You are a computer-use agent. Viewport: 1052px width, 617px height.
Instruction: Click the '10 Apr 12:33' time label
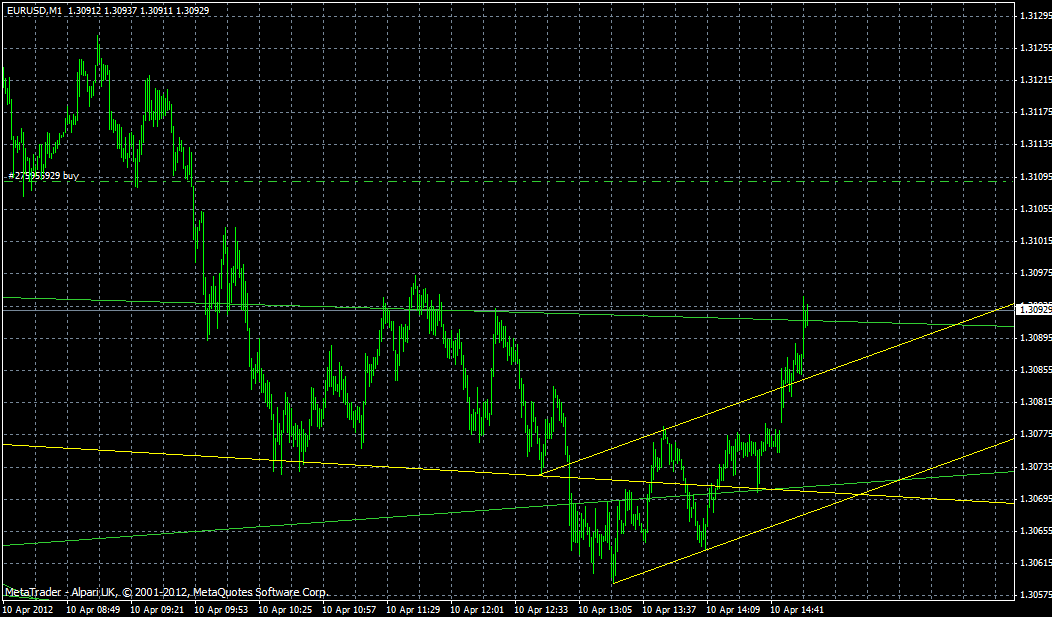coord(542,610)
